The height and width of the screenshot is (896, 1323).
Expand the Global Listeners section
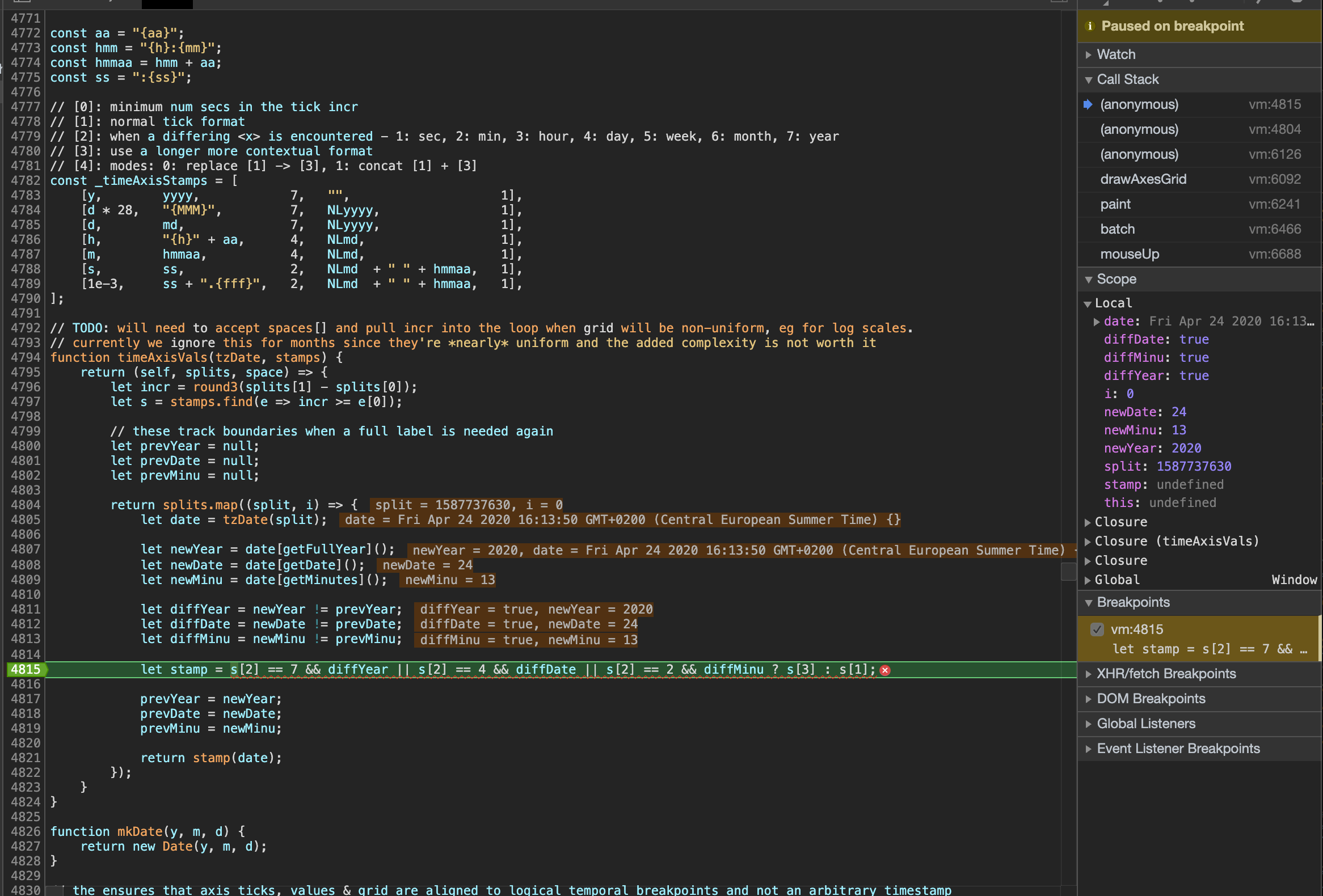click(1089, 724)
